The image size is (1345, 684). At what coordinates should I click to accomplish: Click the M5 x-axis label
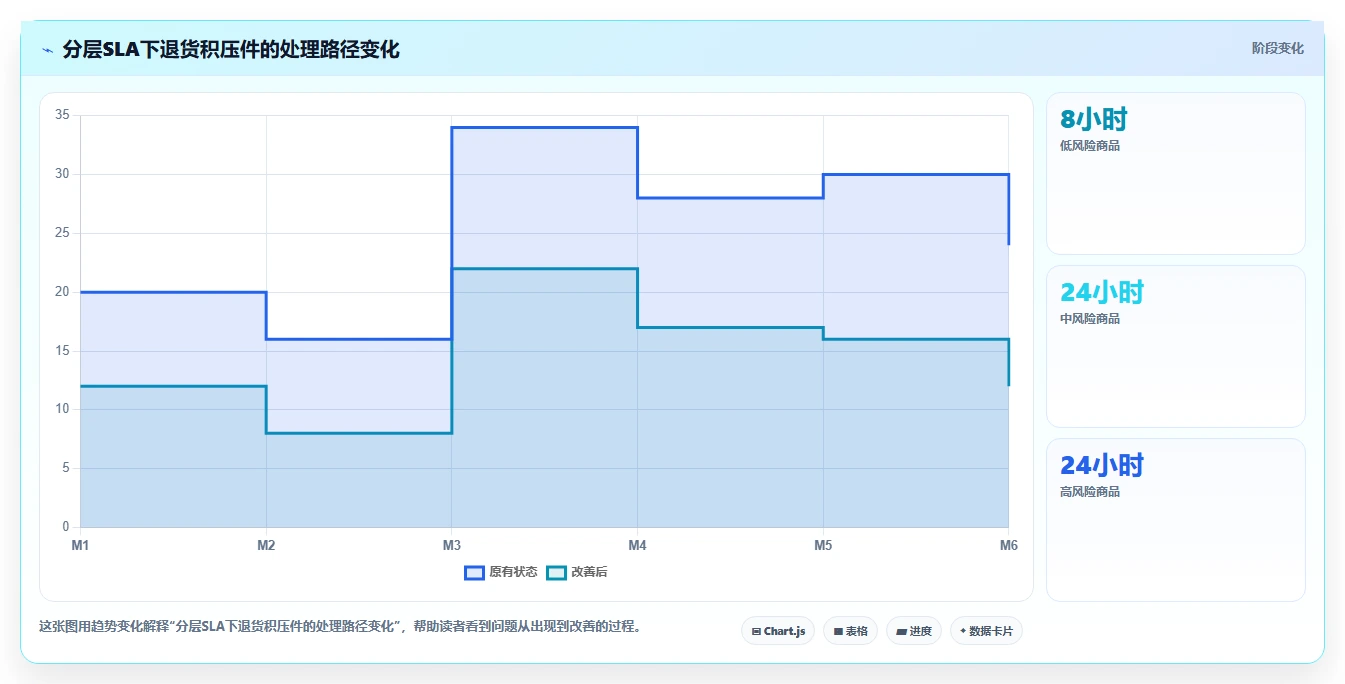823,545
